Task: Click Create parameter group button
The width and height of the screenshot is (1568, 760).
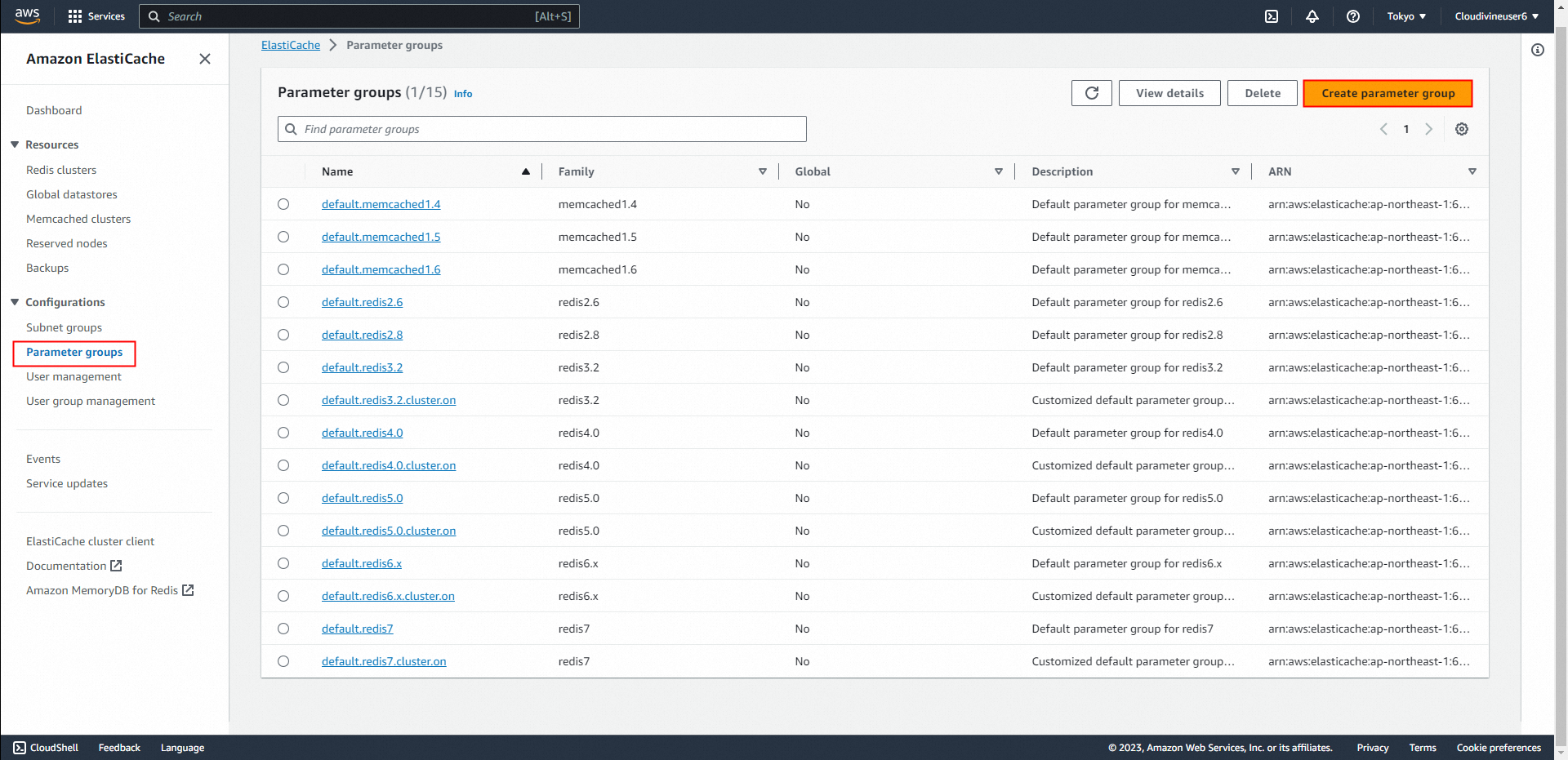Action: point(1388,93)
